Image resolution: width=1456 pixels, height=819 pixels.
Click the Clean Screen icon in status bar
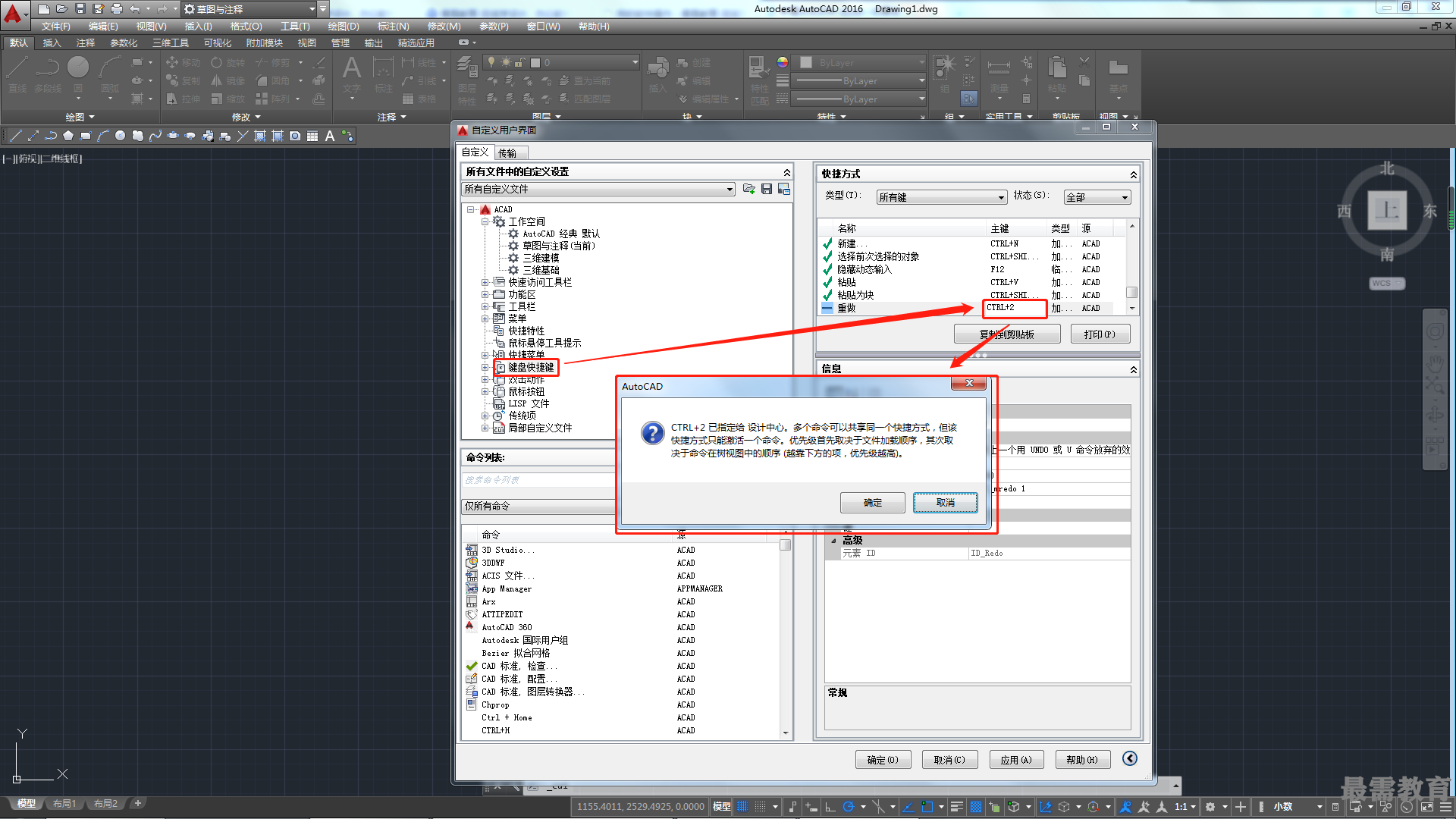[x=1427, y=807]
